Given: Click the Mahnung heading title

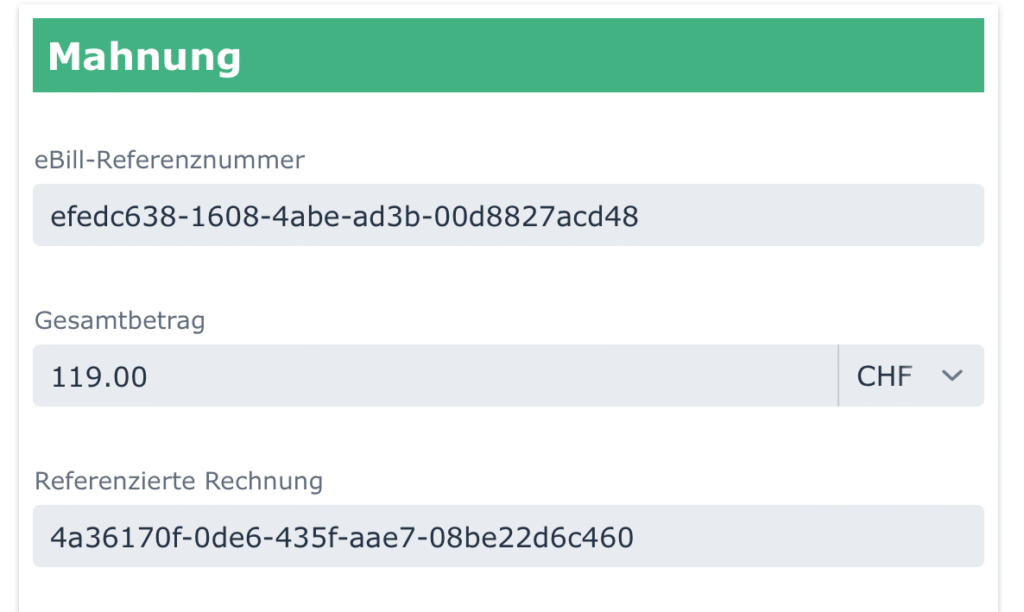Looking at the screenshot, I should point(144,56).
